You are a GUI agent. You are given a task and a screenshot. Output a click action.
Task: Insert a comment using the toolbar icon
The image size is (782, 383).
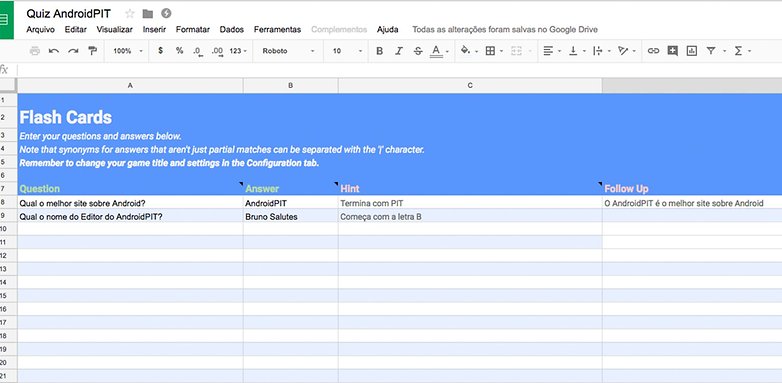pos(673,50)
